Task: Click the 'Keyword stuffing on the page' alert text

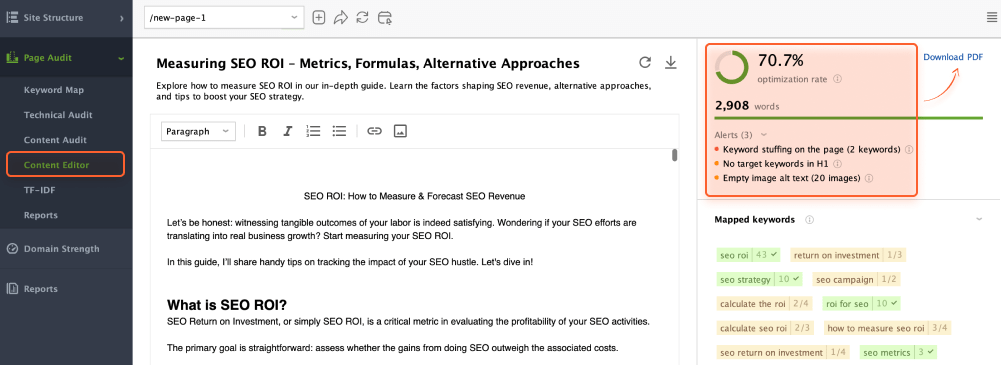Action: [811, 149]
